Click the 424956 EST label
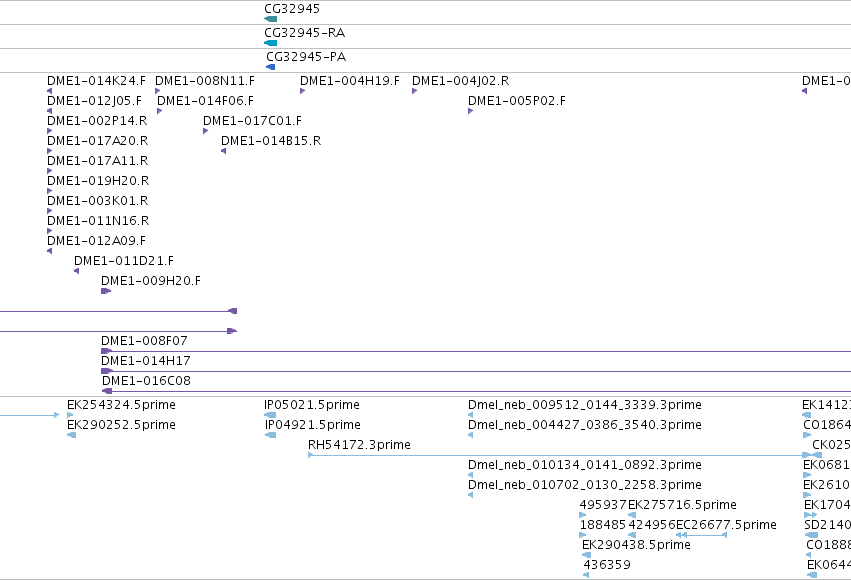 tap(651, 526)
